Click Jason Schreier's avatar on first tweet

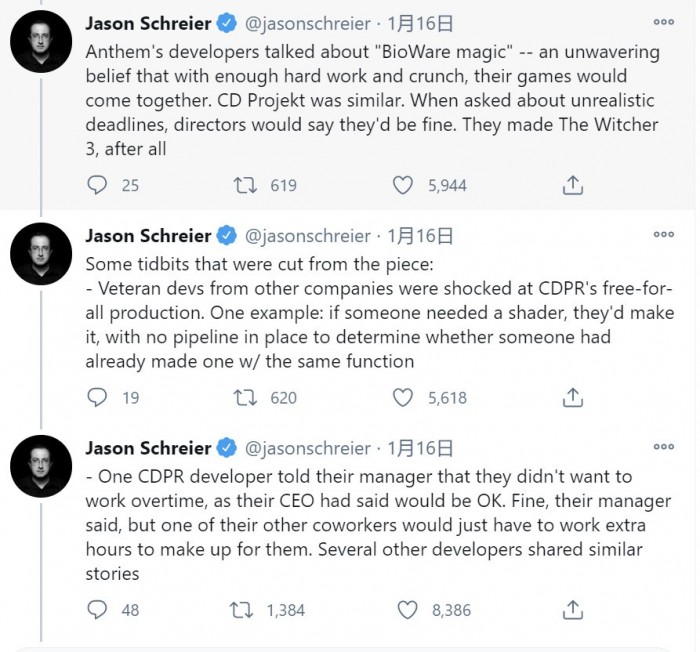pyautogui.click(x=40, y=42)
